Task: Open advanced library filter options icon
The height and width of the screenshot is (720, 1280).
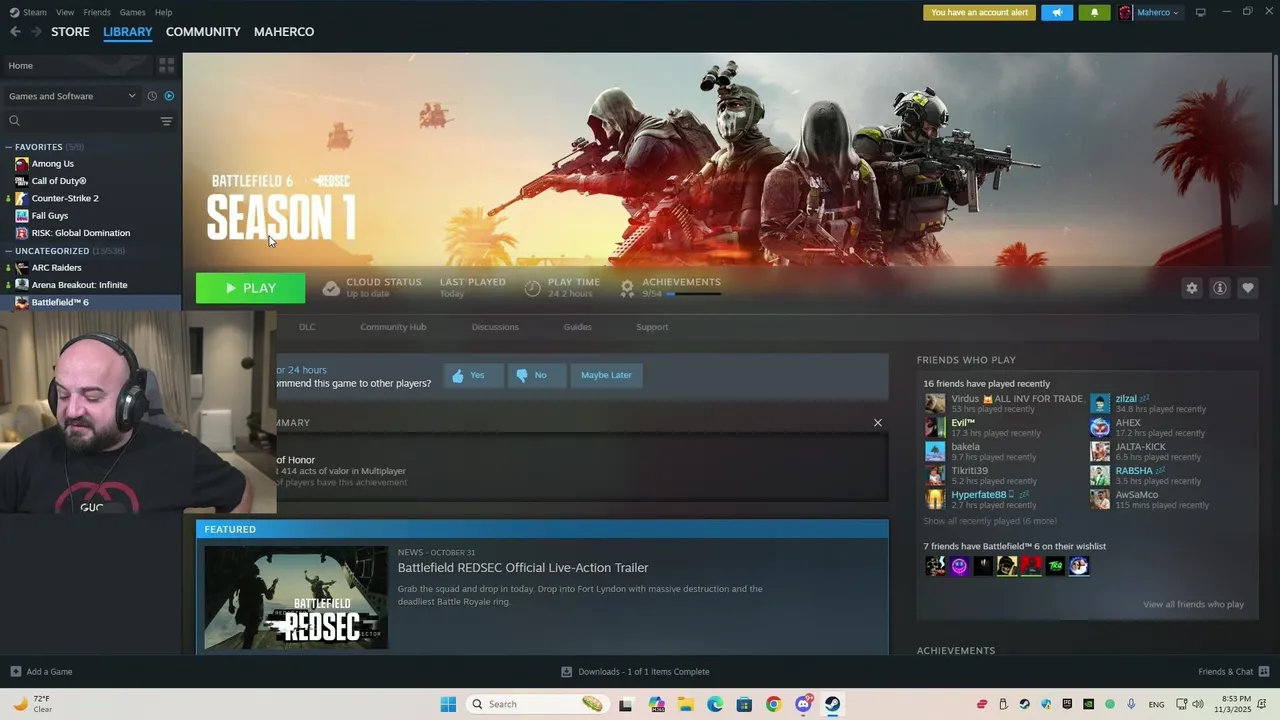Action: point(166,121)
